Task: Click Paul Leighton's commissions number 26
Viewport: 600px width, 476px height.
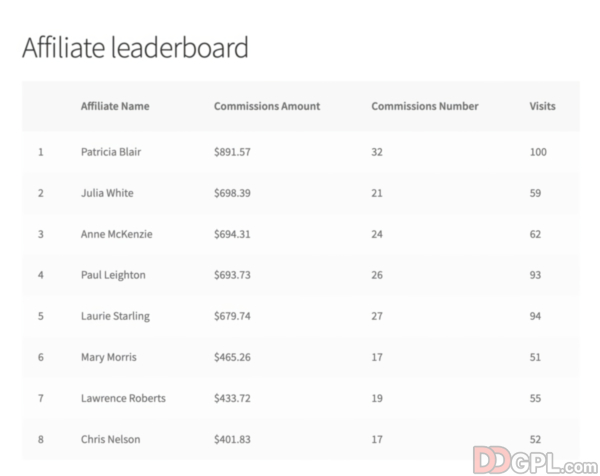Action: click(378, 275)
